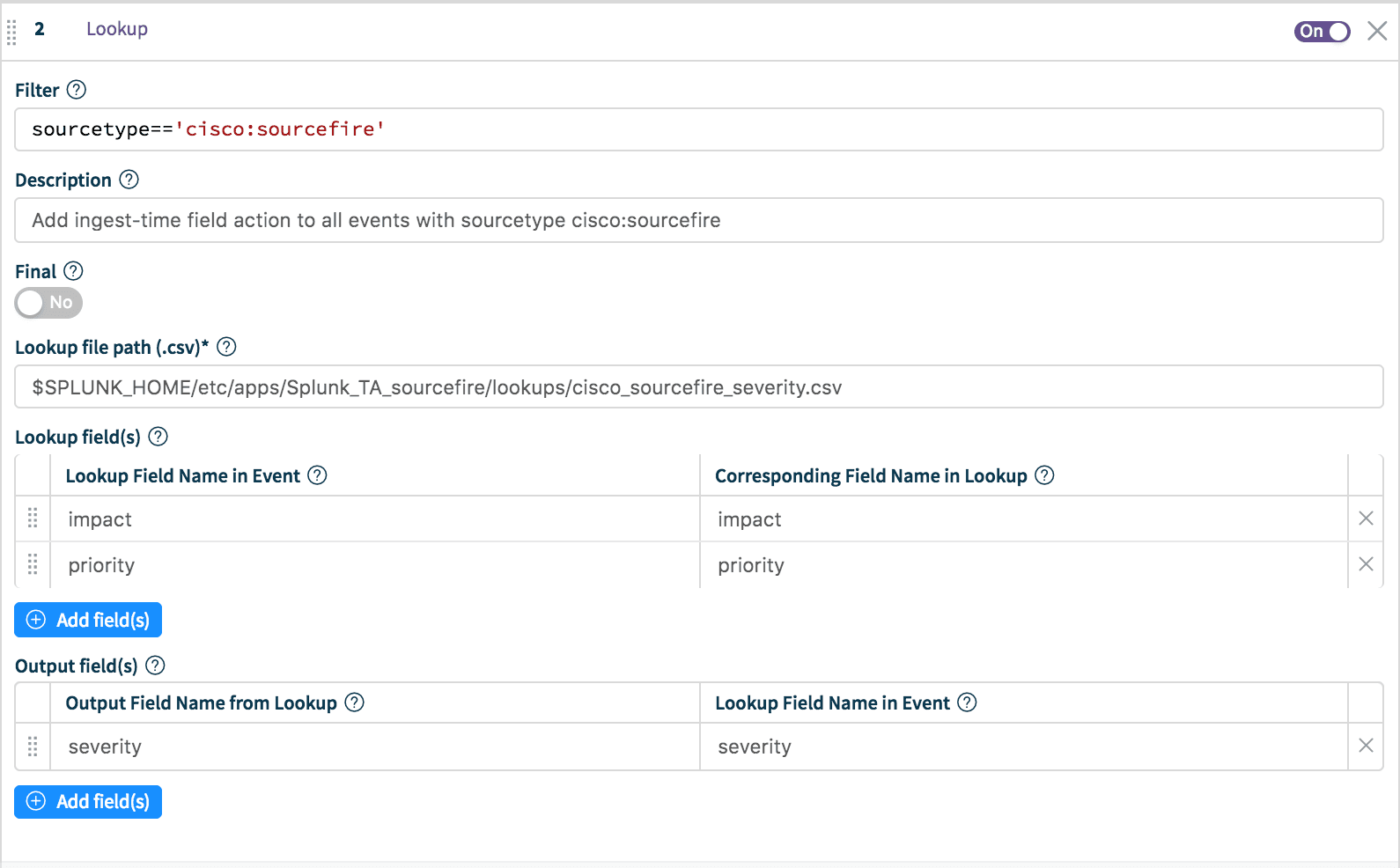Remove the severity output field row
Viewport: 1400px width, 868px height.
click(x=1366, y=746)
